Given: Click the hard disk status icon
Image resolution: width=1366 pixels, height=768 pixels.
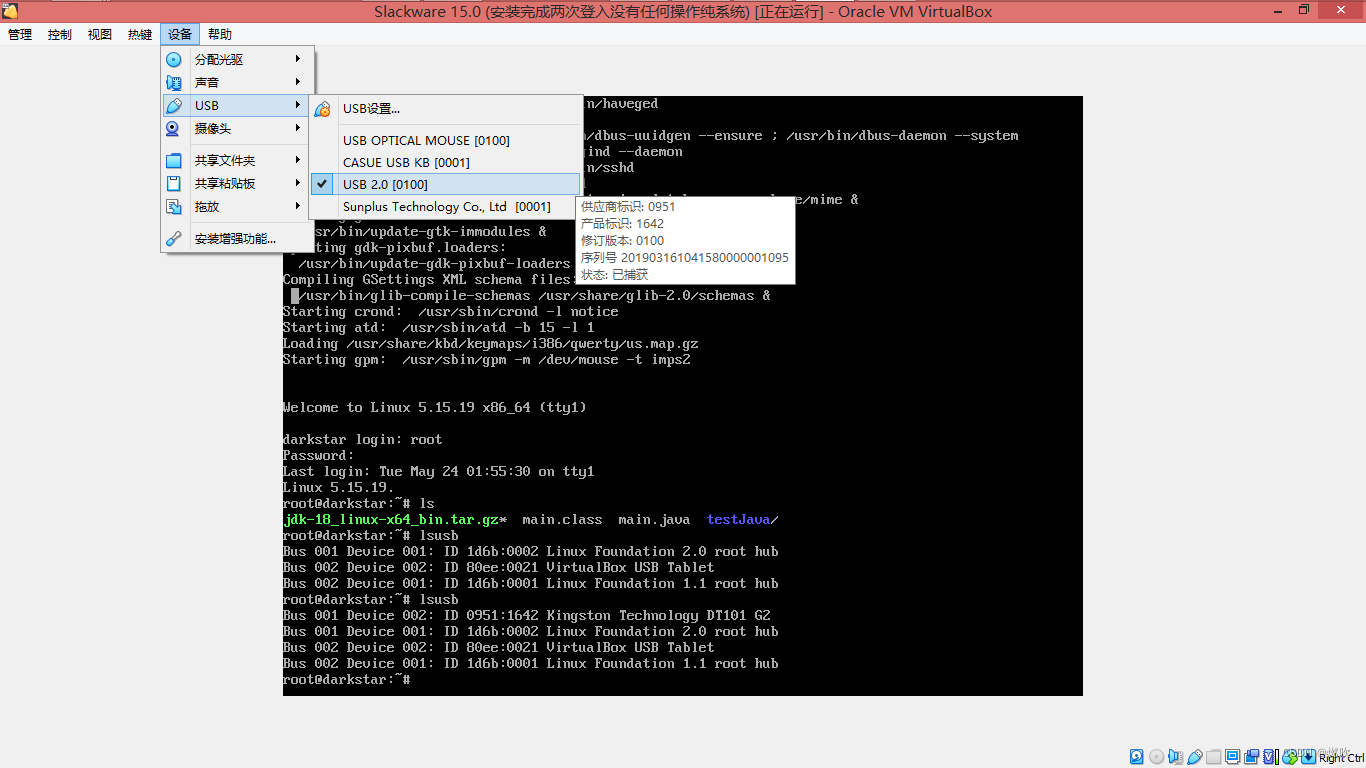Looking at the screenshot, I should [1136, 756].
